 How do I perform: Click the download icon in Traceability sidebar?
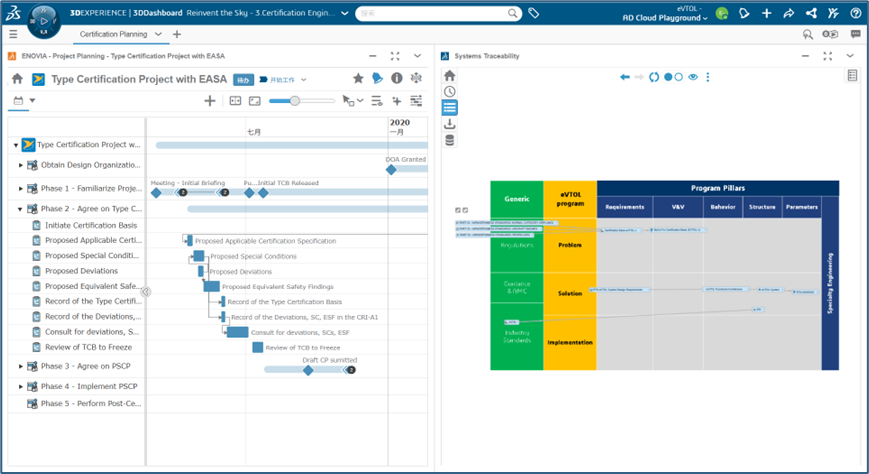coord(449,124)
